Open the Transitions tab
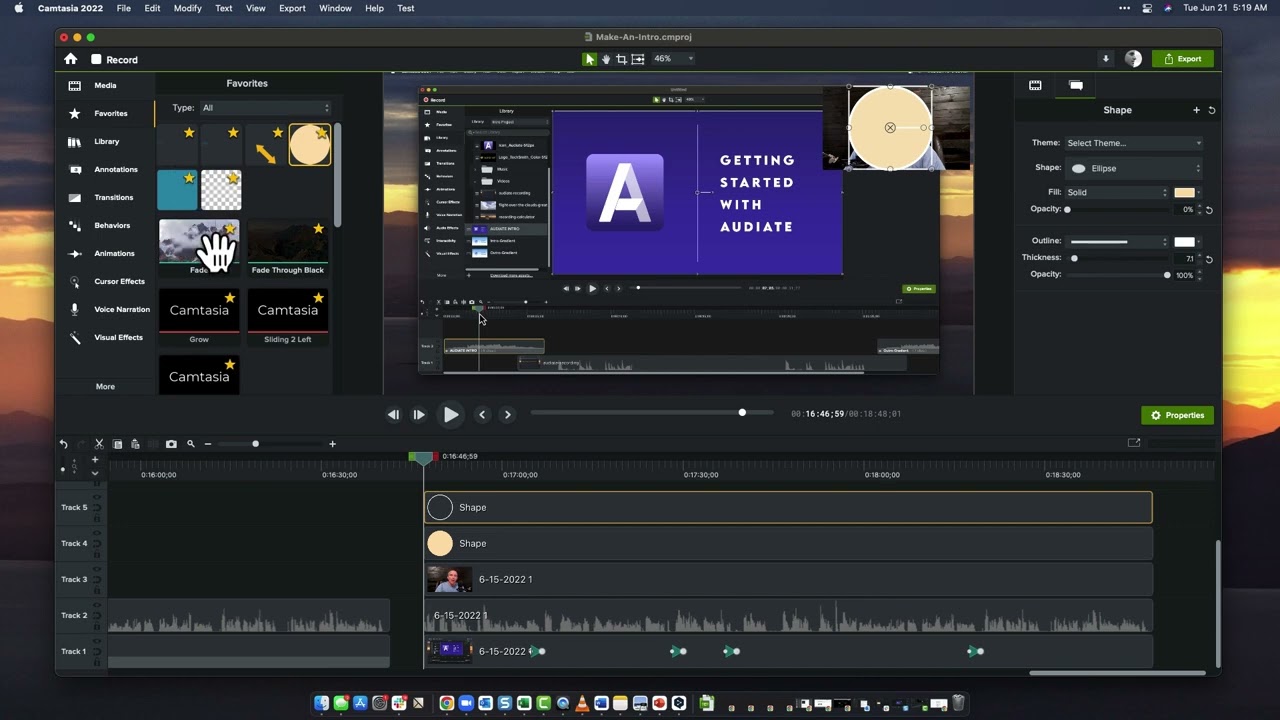The height and width of the screenshot is (720, 1280). pos(105,198)
